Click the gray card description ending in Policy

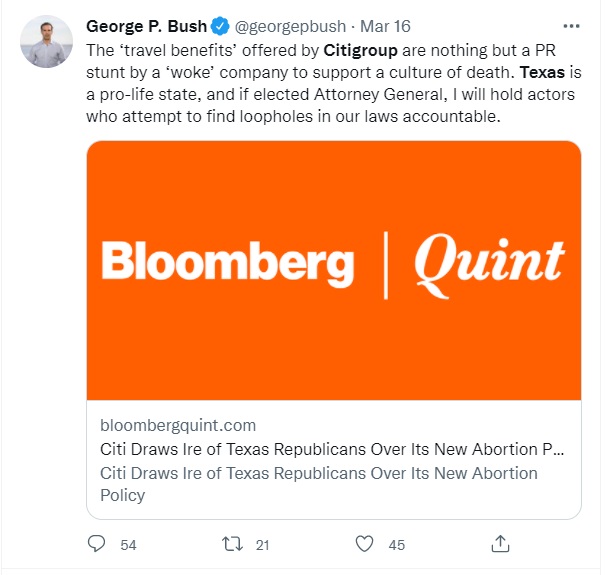(x=319, y=484)
